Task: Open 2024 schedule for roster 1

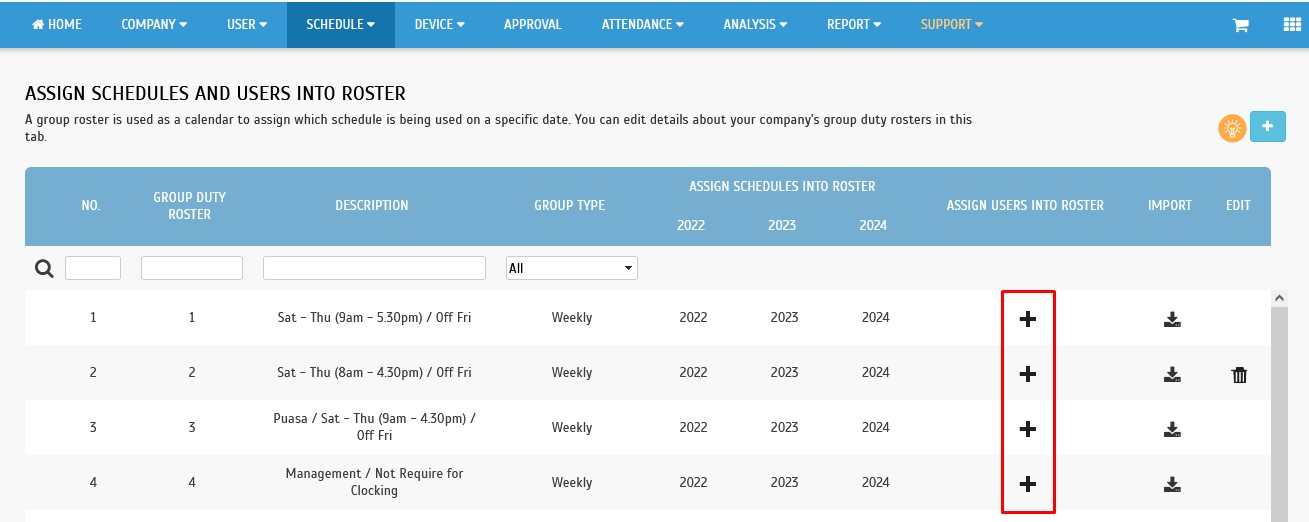Action: (x=875, y=318)
